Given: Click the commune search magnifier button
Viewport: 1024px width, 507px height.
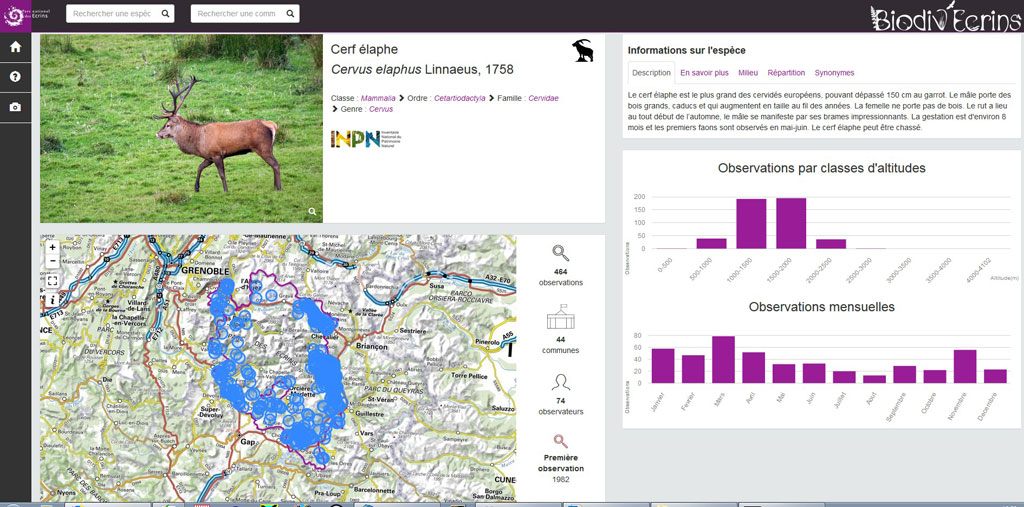Looking at the screenshot, I should click(x=291, y=14).
